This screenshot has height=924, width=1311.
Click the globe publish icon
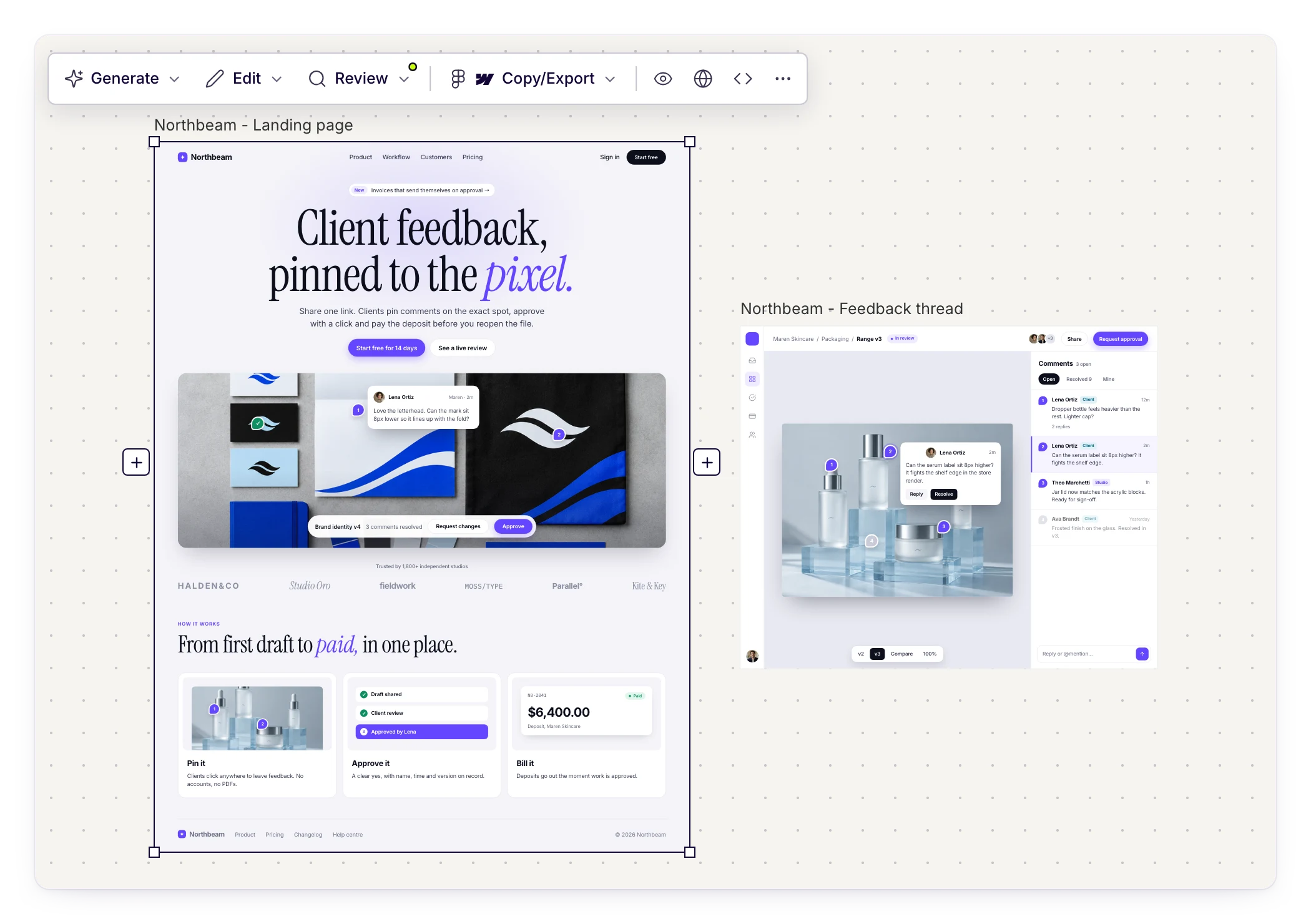(x=703, y=79)
